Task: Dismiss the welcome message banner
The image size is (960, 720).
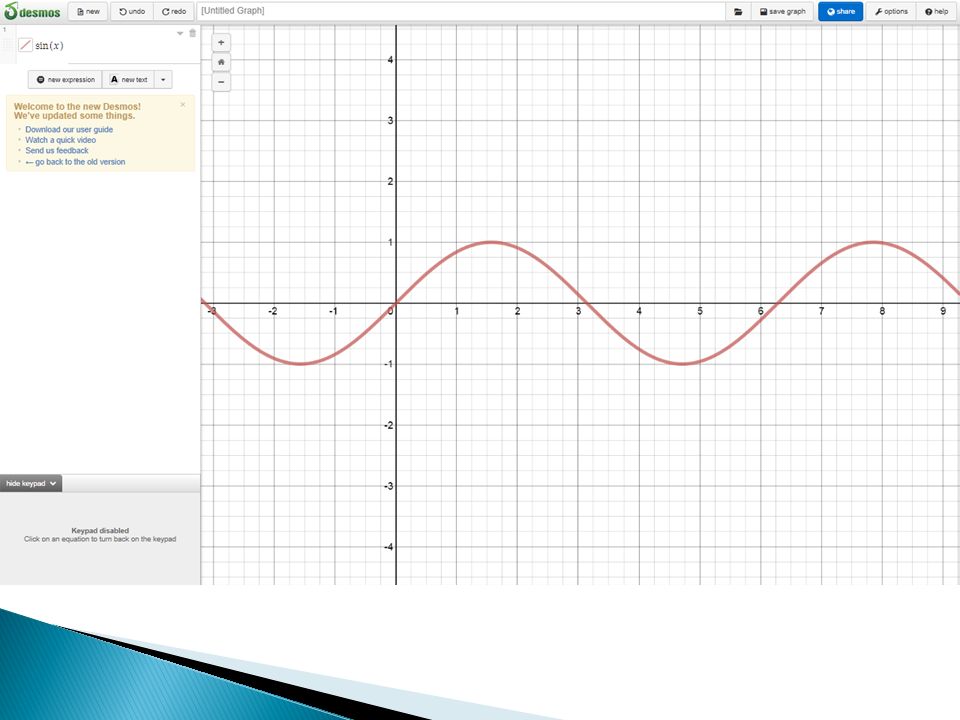Action: tap(182, 105)
